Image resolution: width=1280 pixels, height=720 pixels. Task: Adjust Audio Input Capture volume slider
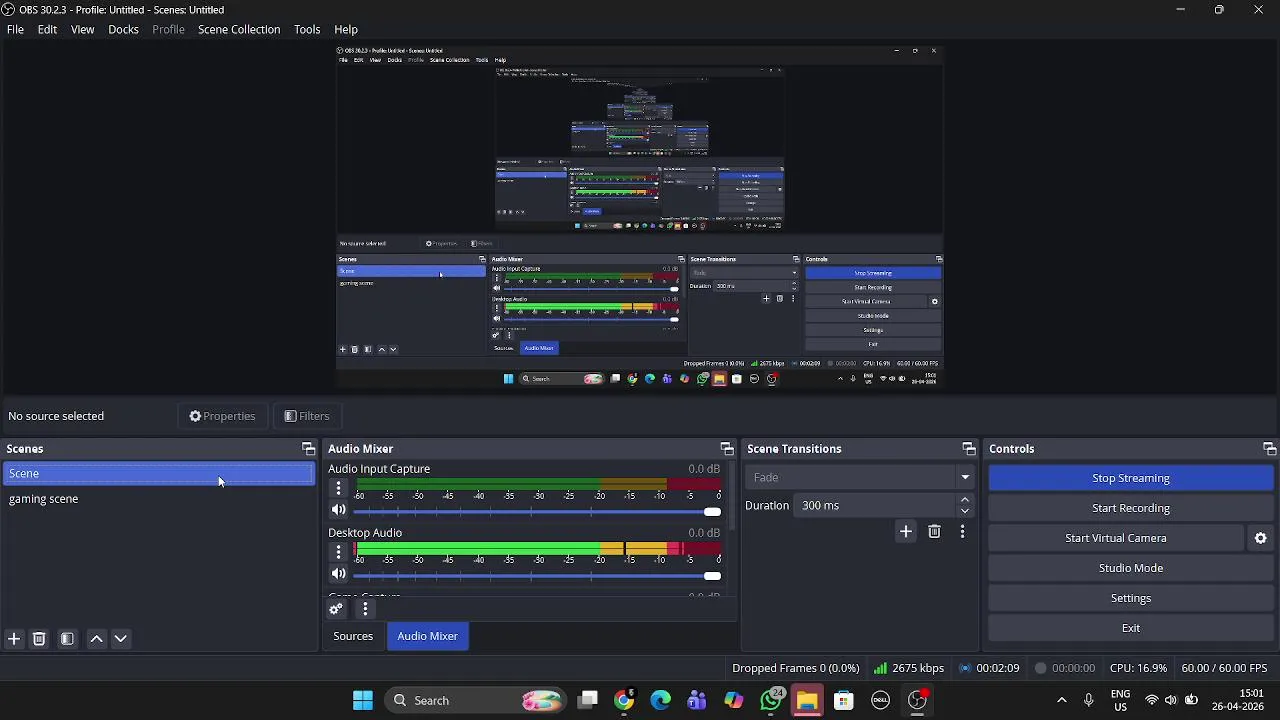click(537, 511)
